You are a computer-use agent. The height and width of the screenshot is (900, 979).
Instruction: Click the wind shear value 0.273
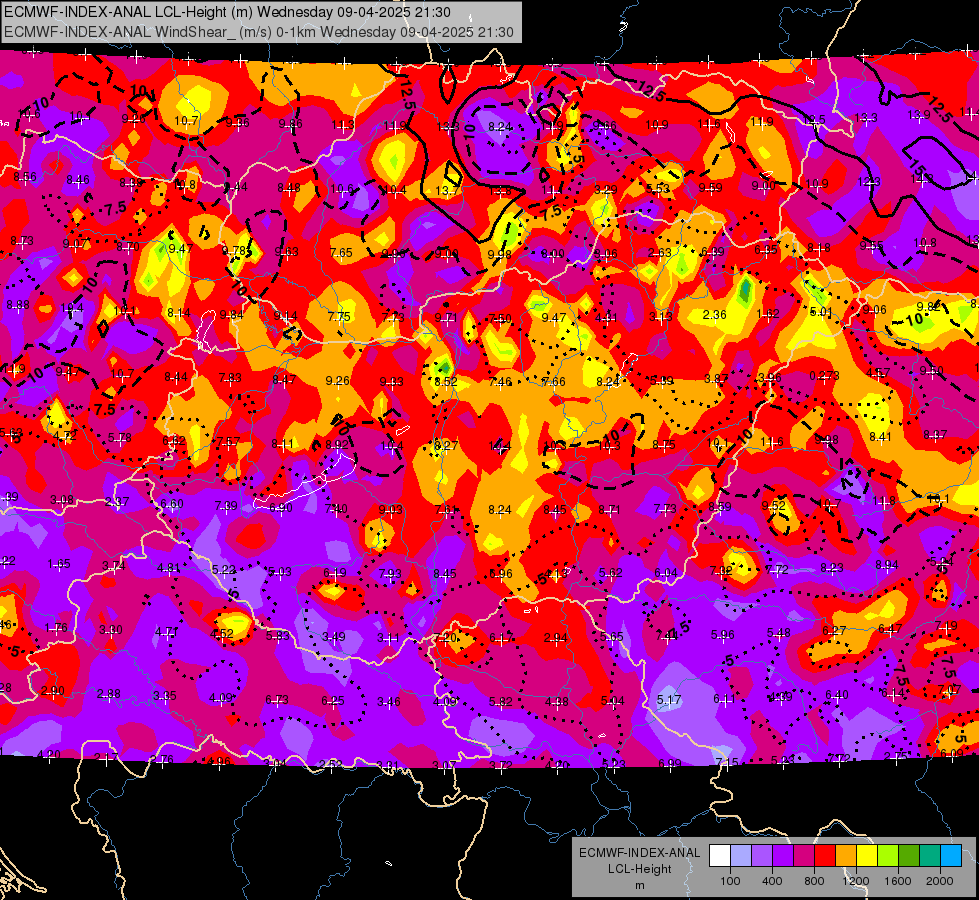pos(824,375)
